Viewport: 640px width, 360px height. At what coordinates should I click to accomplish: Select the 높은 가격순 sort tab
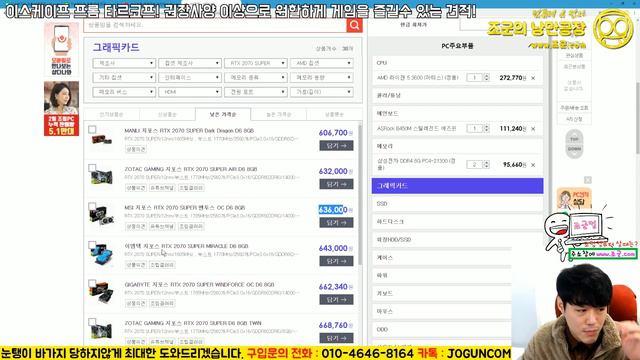tap(278, 115)
